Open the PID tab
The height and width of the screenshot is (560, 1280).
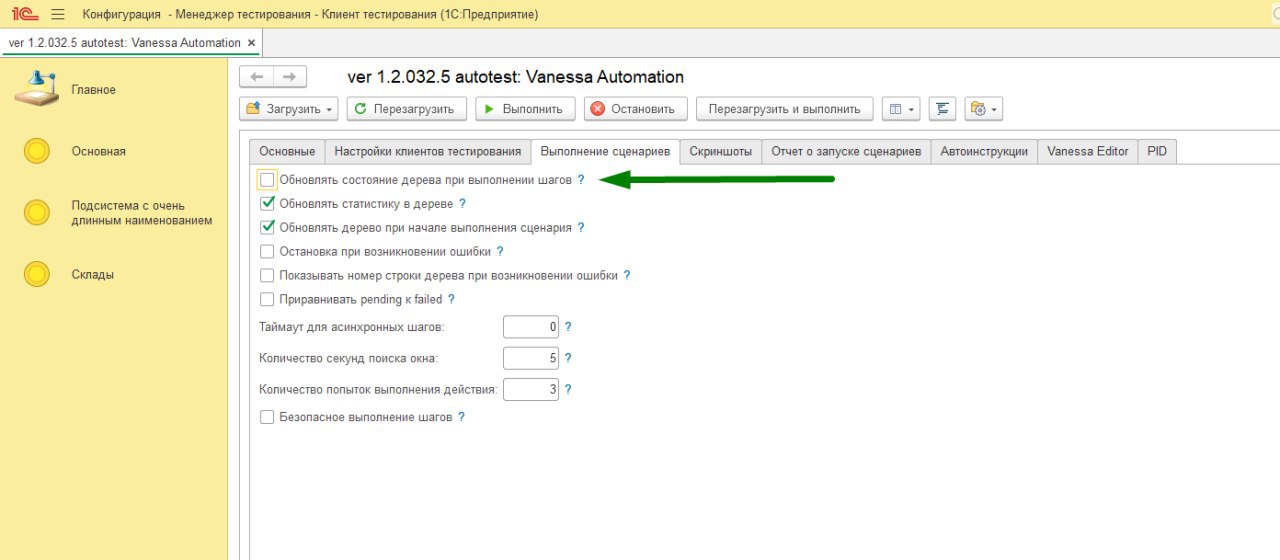tap(1157, 151)
